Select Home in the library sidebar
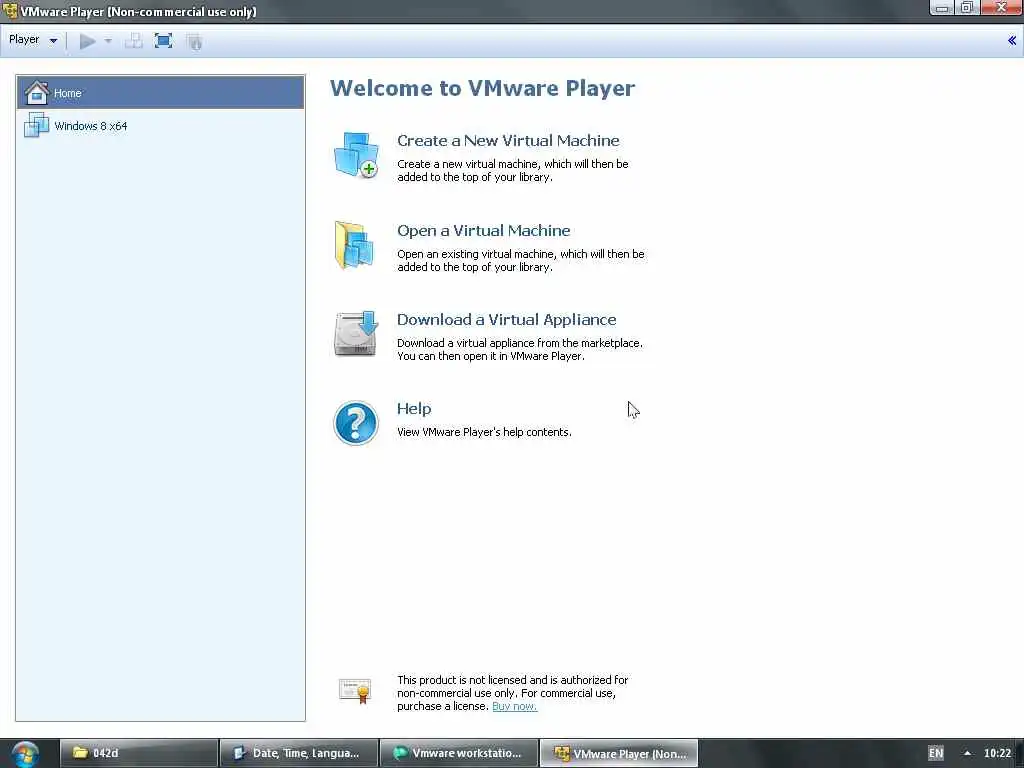This screenshot has height=768, width=1024. [161, 93]
